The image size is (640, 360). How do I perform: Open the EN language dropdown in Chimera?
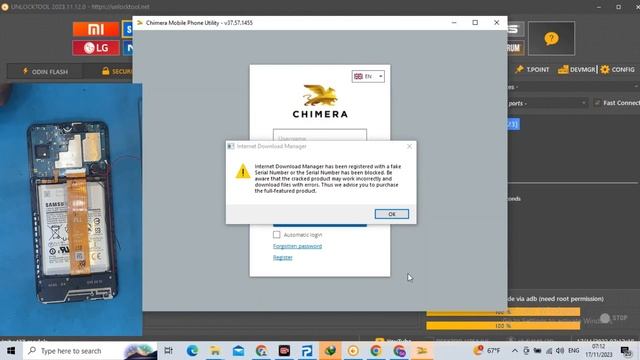point(368,76)
